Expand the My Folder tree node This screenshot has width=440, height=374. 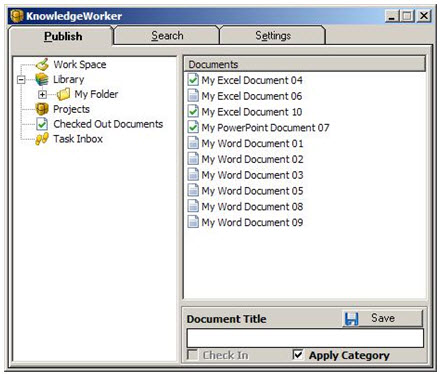click(x=42, y=95)
